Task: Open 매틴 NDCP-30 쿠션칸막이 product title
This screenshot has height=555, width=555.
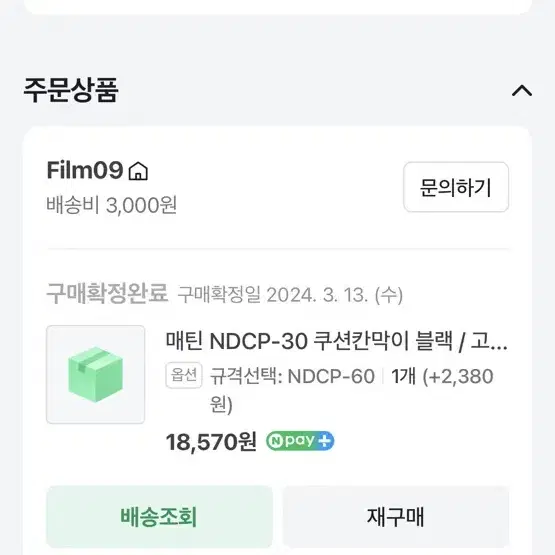Action: pyautogui.click(x=337, y=341)
